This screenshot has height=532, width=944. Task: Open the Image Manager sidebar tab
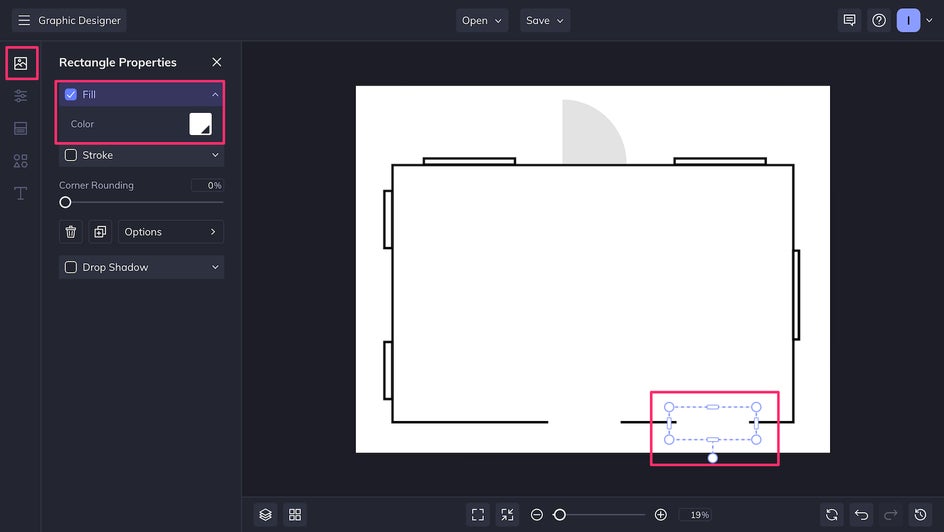pos(20,63)
